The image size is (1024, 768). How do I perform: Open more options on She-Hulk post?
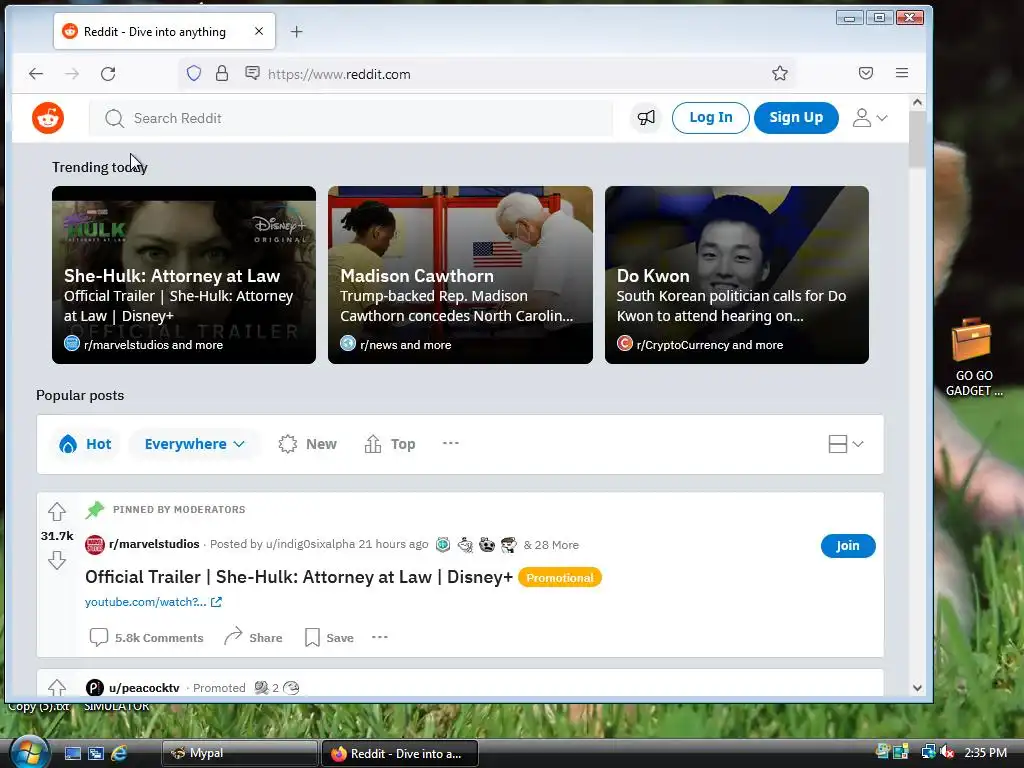[379, 637]
